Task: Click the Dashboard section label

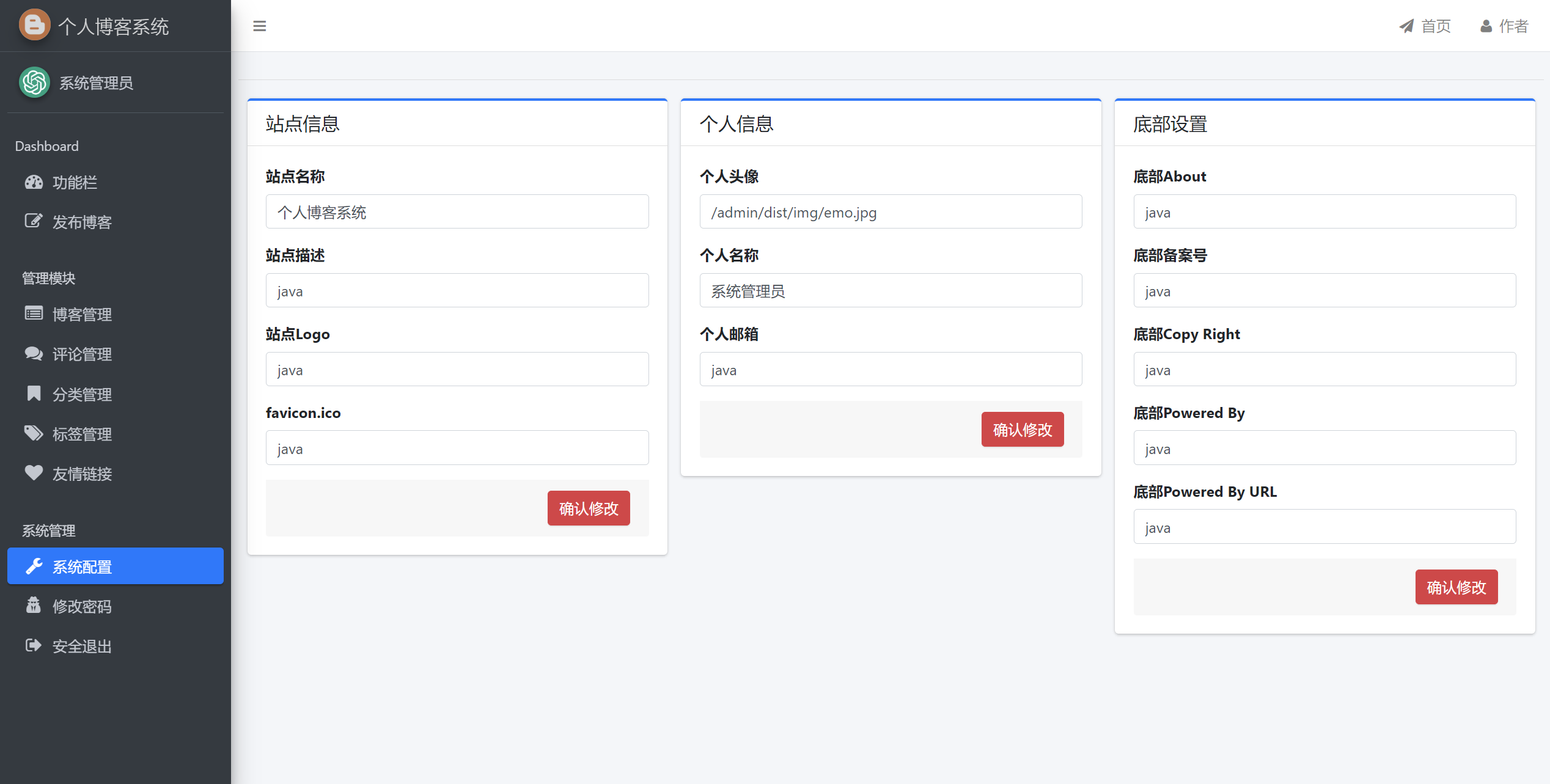Action: [x=47, y=146]
